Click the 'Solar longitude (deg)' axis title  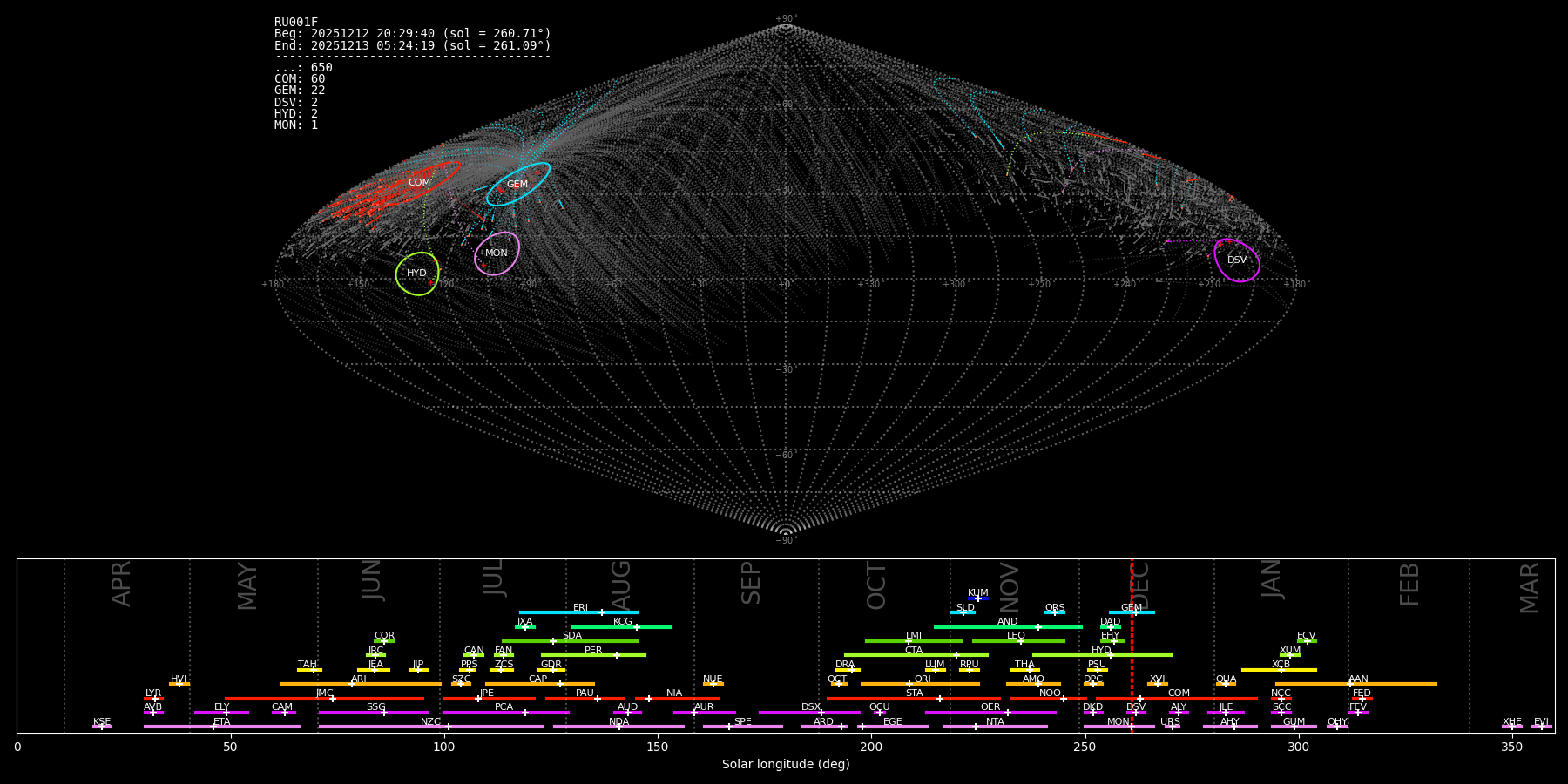click(786, 765)
